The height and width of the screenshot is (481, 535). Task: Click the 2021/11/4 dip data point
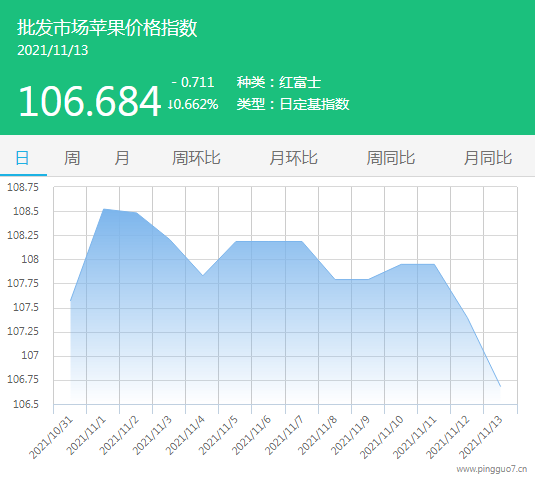(203, 275)
